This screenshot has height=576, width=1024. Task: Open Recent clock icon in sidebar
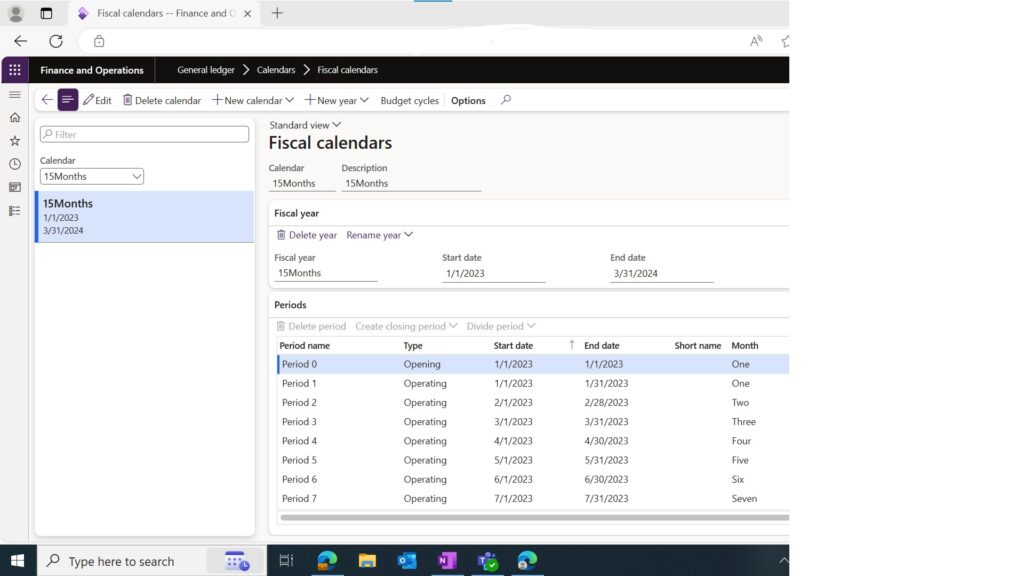pos(14,164)
